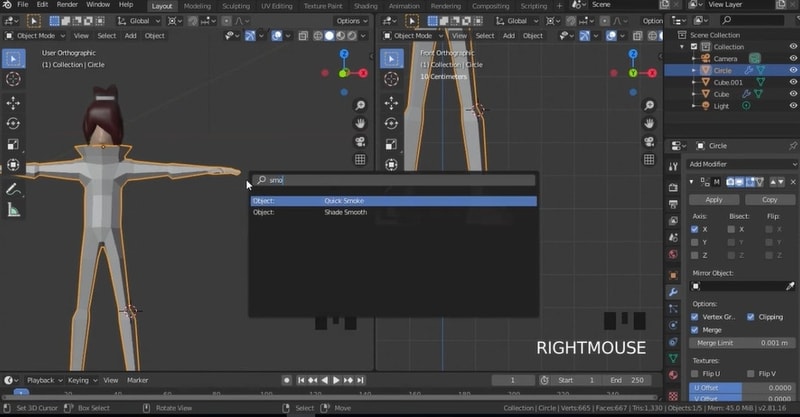Choose the Annotate tool in left toolbar

pos(13,188)
